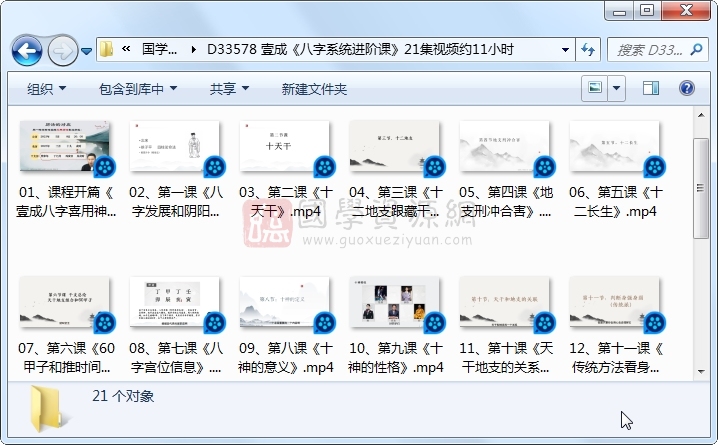The width and height of the screenshot is (718, 445).
Task: Click file name 10、第九课《十神的性格》.mp4
Action: pos(396,358)
